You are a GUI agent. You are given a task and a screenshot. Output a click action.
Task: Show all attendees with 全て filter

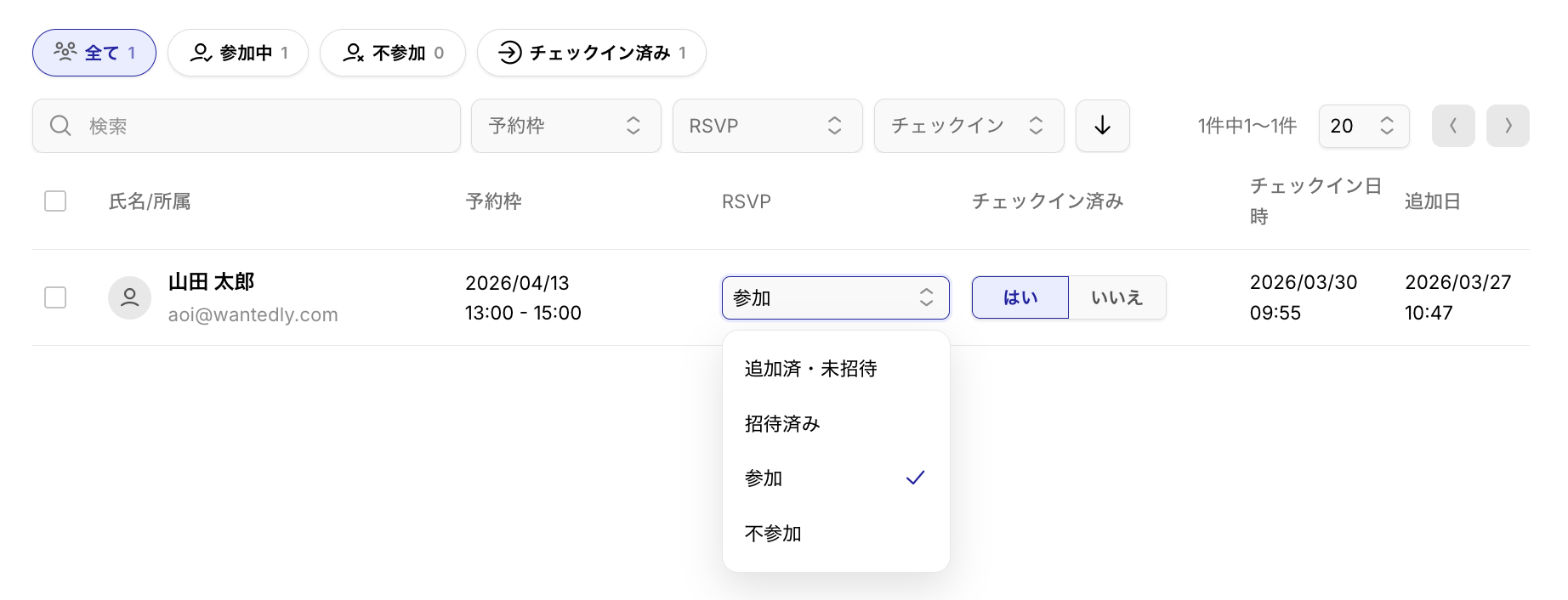(94, 53)
